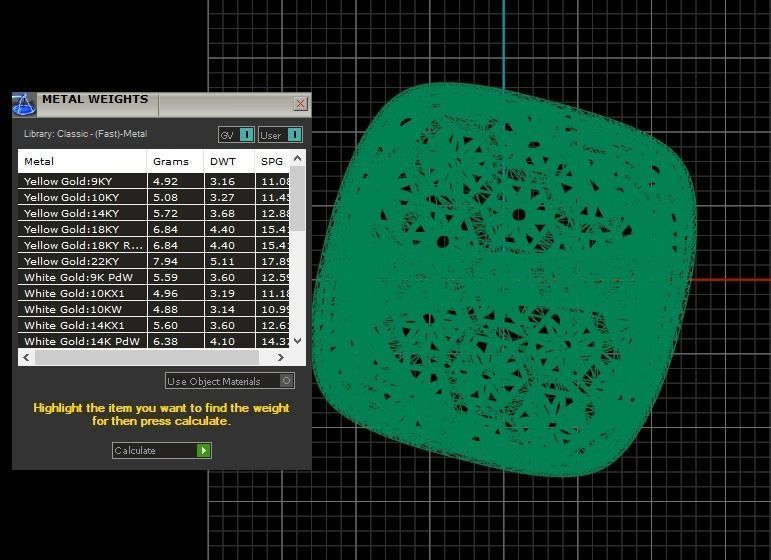
Task: Sort by the Grams column header
Action: click(175, 161)
